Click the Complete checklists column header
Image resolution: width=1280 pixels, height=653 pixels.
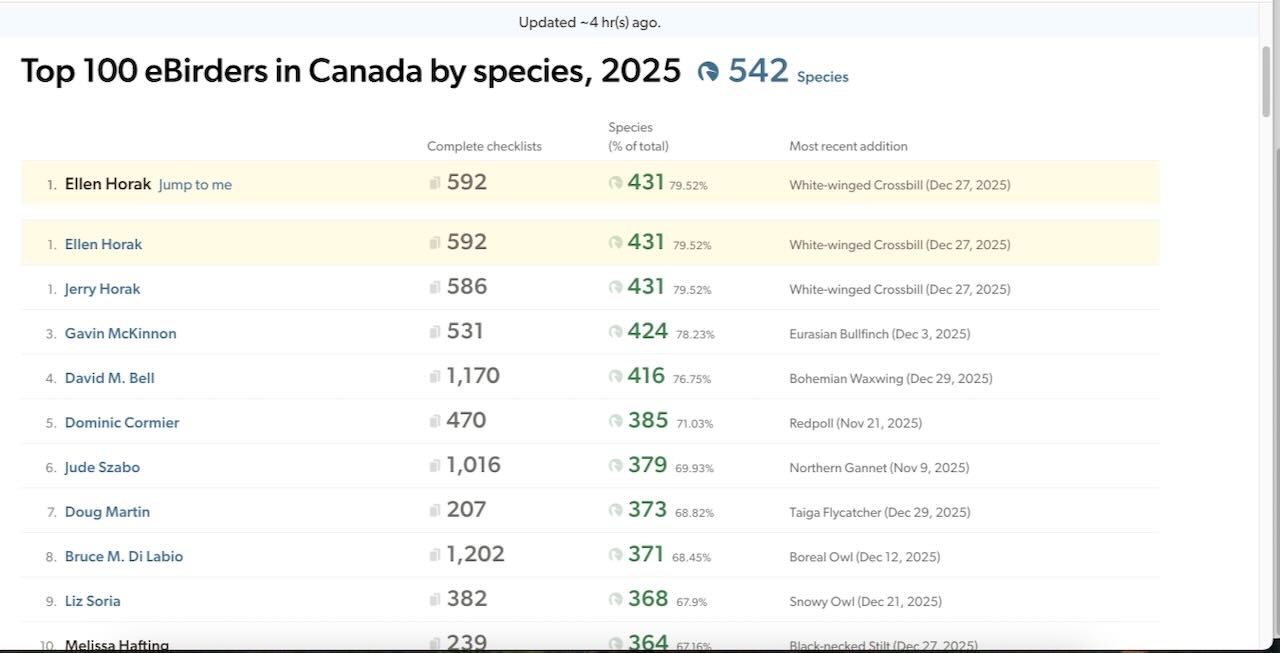tap(484, 146)
